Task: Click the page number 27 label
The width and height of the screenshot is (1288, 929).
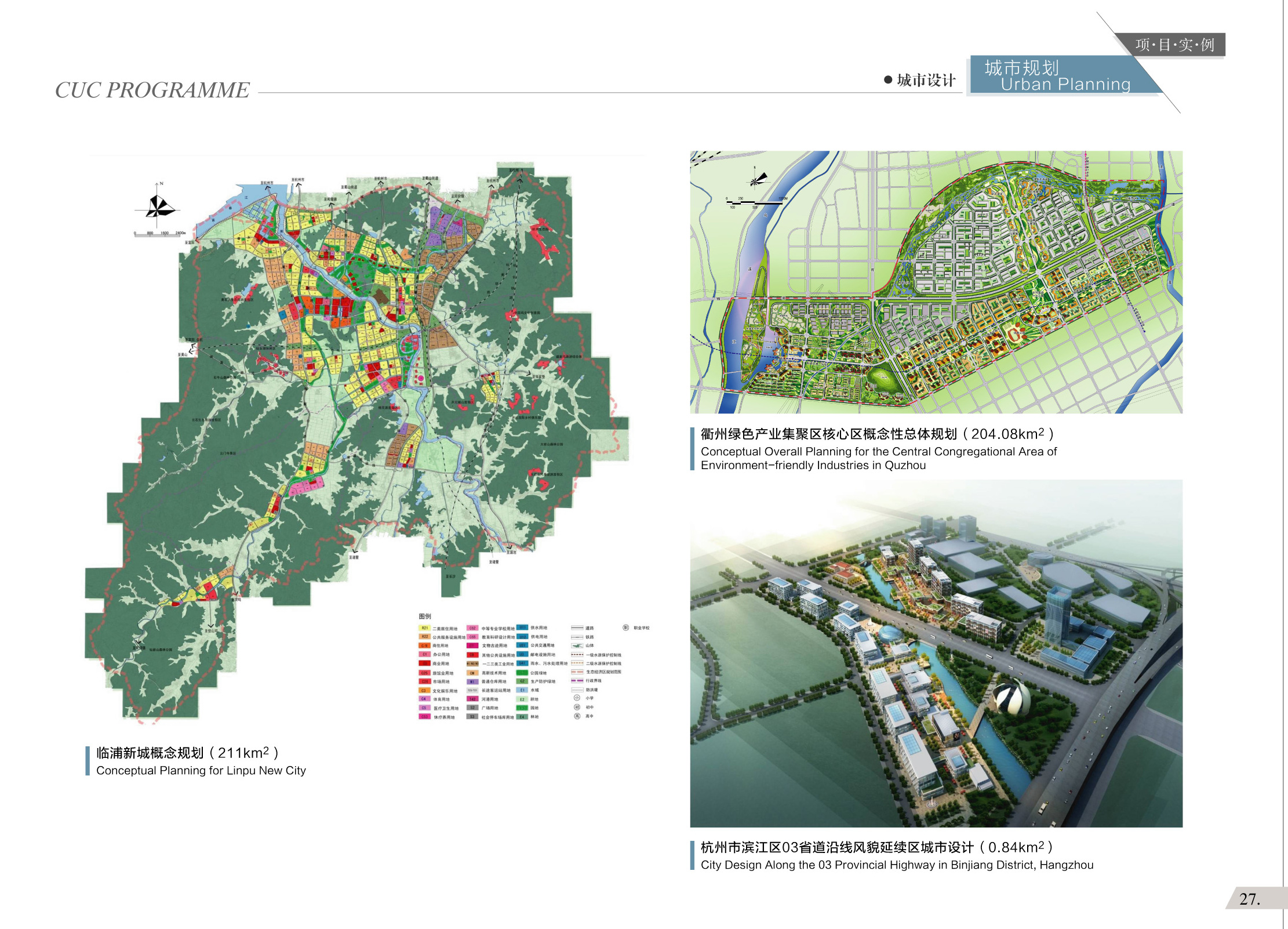Action: 1249,899
